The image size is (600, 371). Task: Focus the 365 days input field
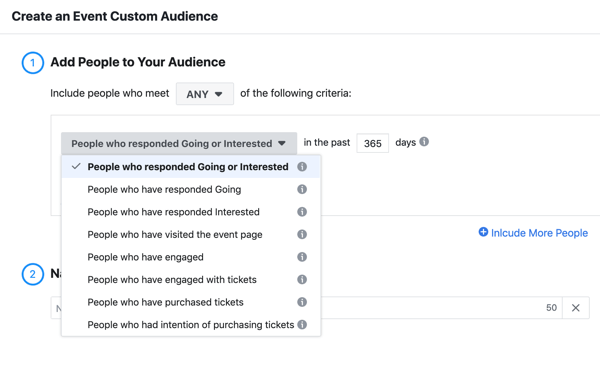373,143
